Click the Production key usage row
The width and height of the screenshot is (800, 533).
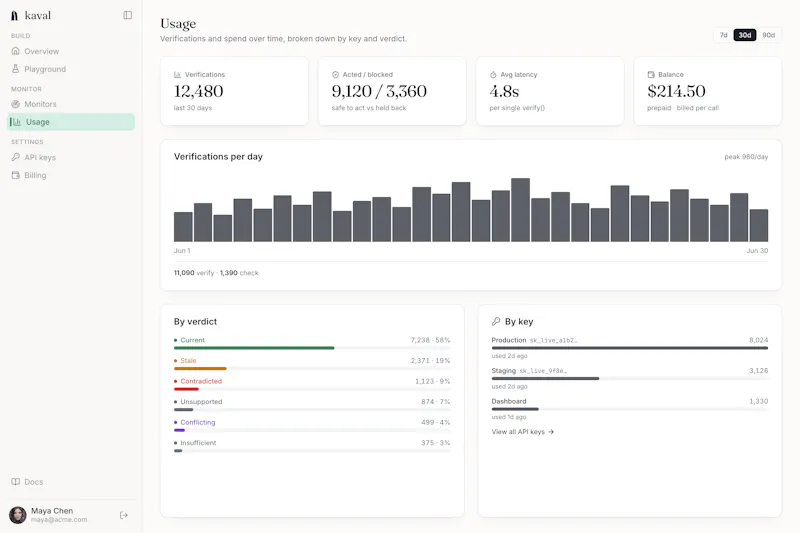click(x=630, y=347)
